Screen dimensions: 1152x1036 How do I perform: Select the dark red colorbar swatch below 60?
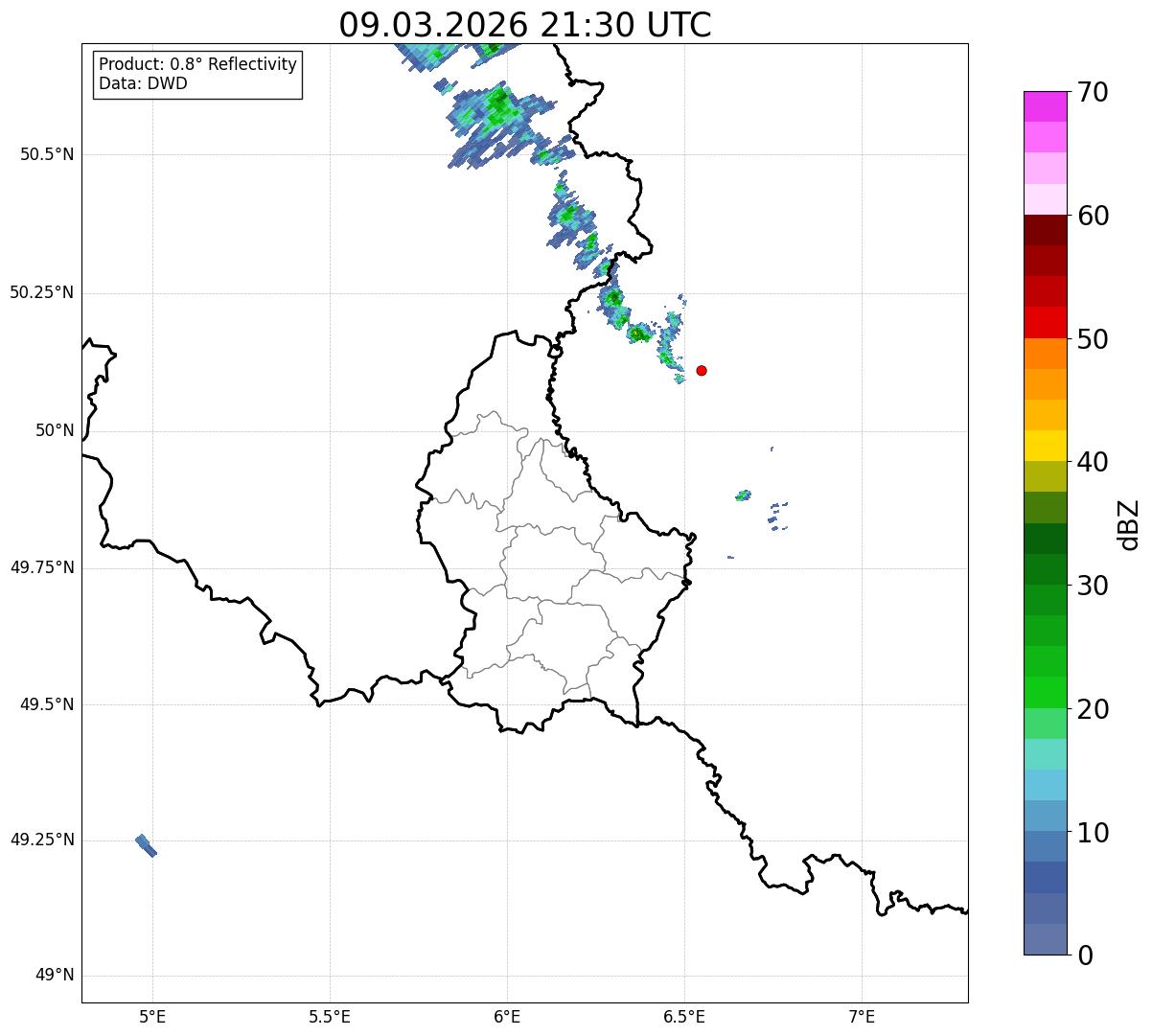(x=1046, y=230)
